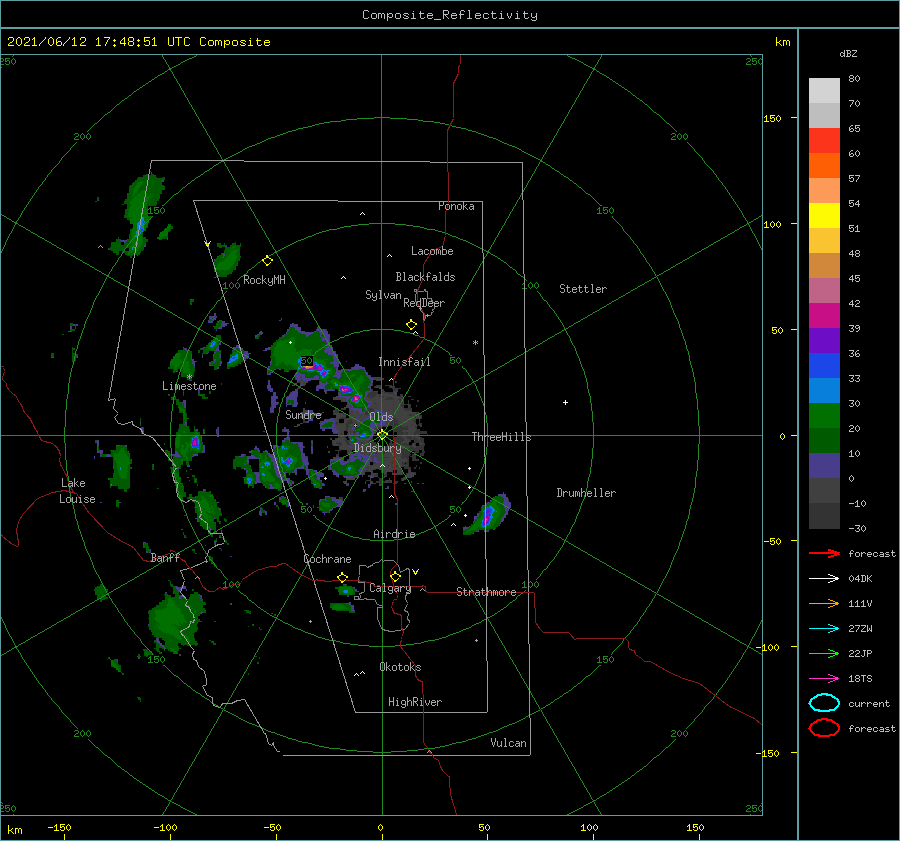Click the purple 36–39 dBZ swatch
The image size is (900, 841).
click(x=824, y=341)
